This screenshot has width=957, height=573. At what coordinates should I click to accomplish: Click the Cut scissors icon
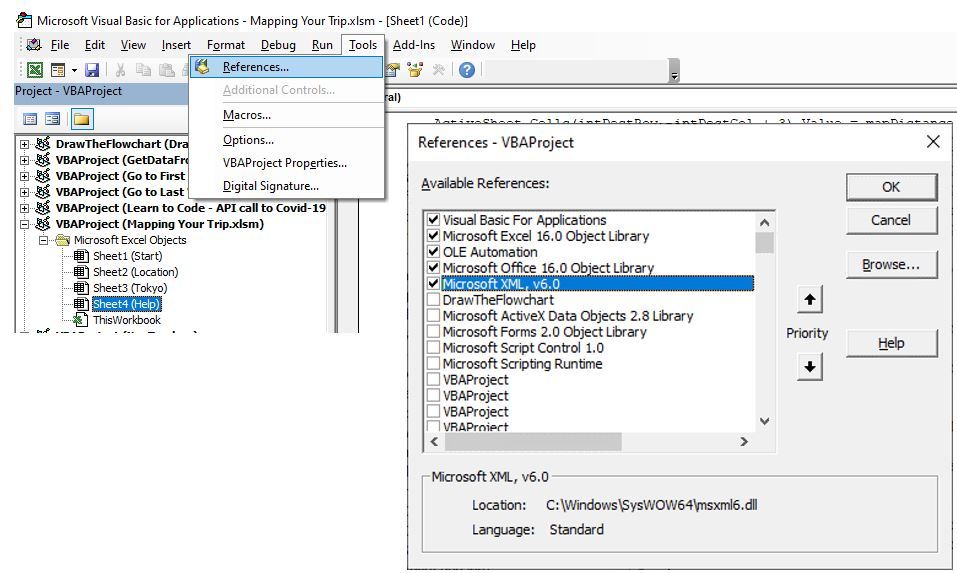pyautogui.click(x=120, y=70)
